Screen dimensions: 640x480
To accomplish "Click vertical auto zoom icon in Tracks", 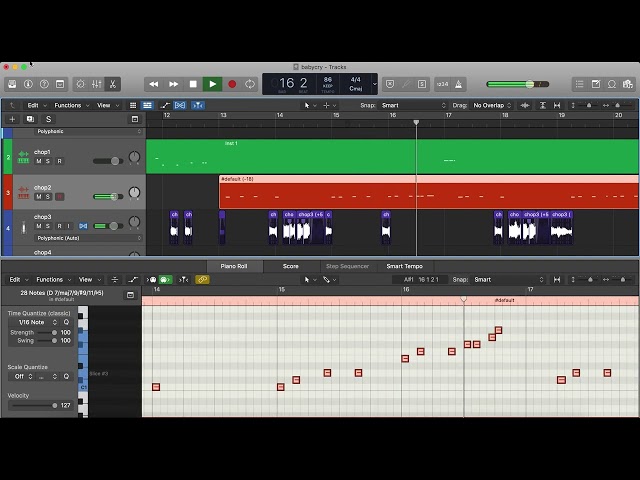I will (542, 105).
